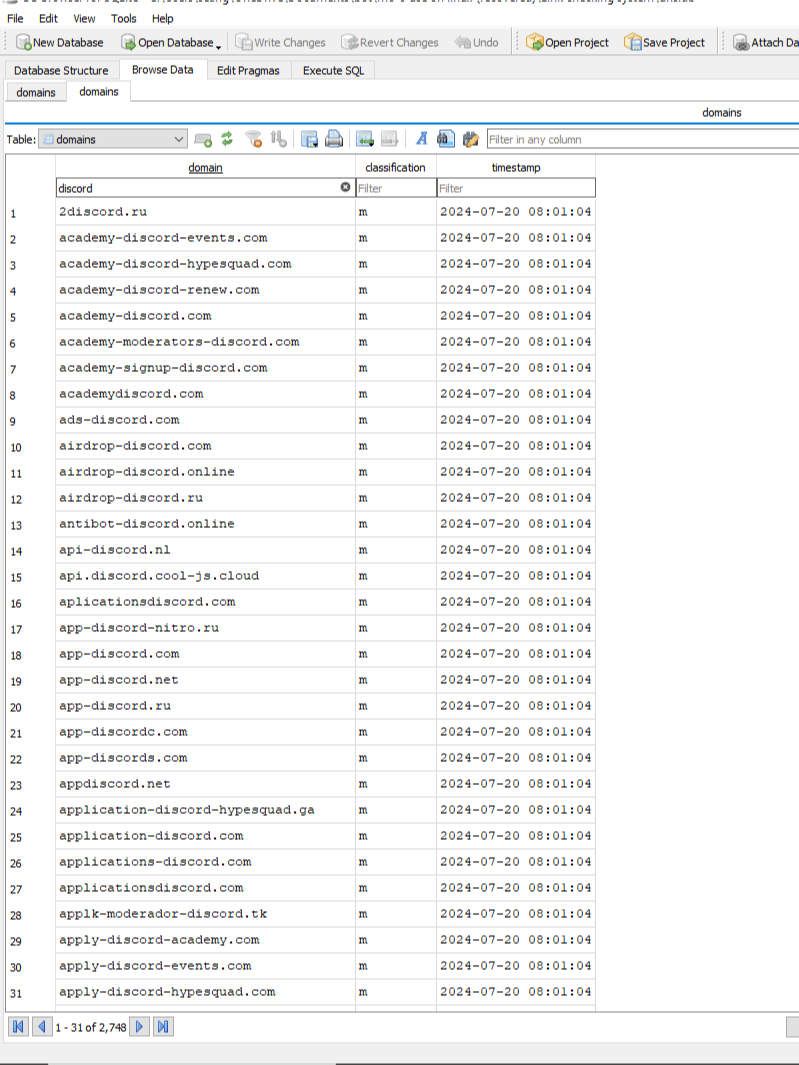Go to the previous page of records
The image size is (799, 1065).
pyautogui.click(x=41, y=1027)
